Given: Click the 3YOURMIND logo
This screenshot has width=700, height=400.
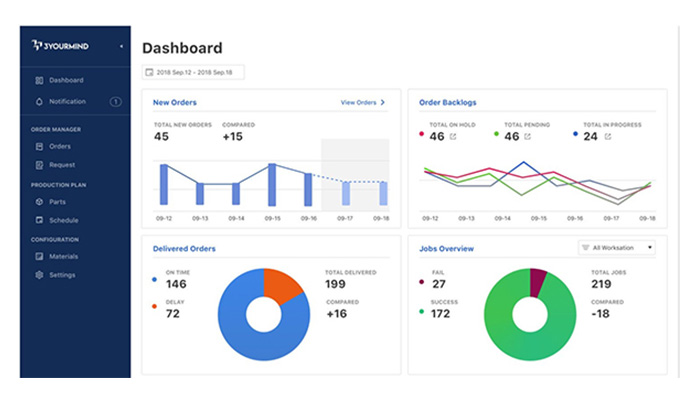Looking at the screenshot, I should click(60, 46).
